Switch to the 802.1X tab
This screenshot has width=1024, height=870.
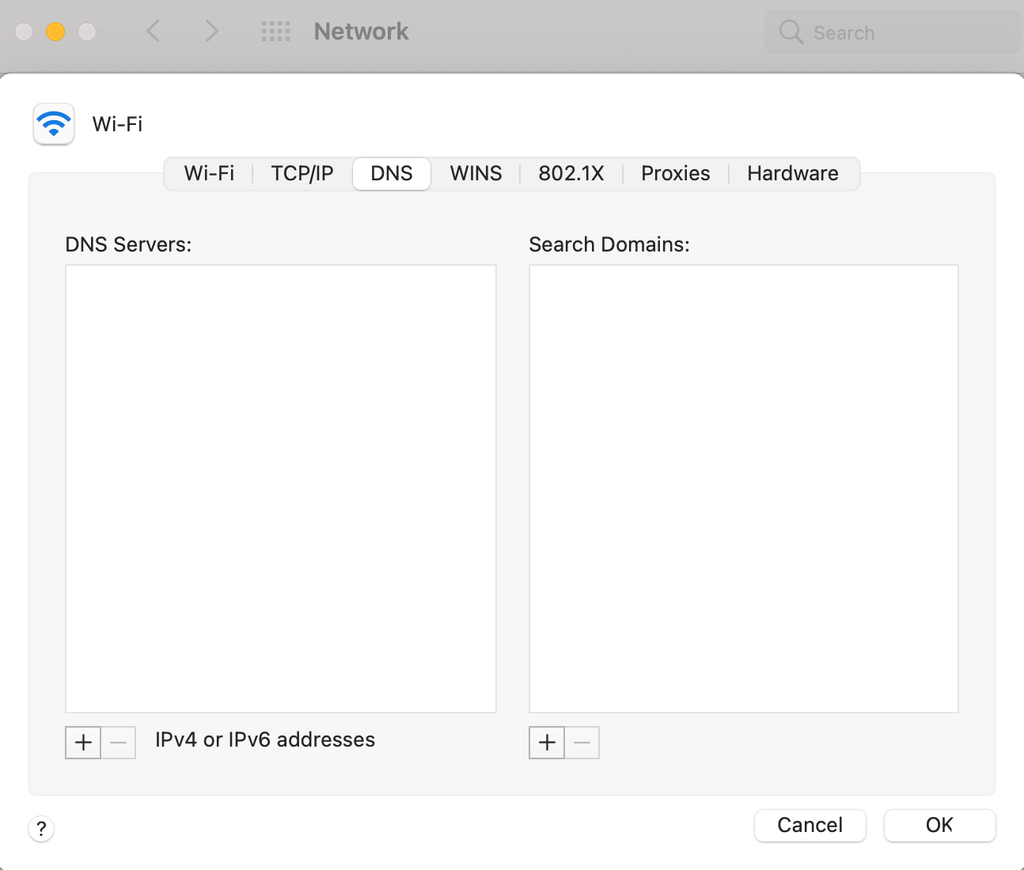[x=571, y=173]
